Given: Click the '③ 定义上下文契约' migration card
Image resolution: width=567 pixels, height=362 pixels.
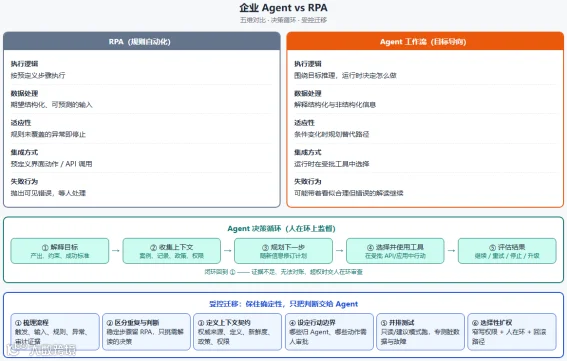Looking at the screenshot, I should (238, 332).
